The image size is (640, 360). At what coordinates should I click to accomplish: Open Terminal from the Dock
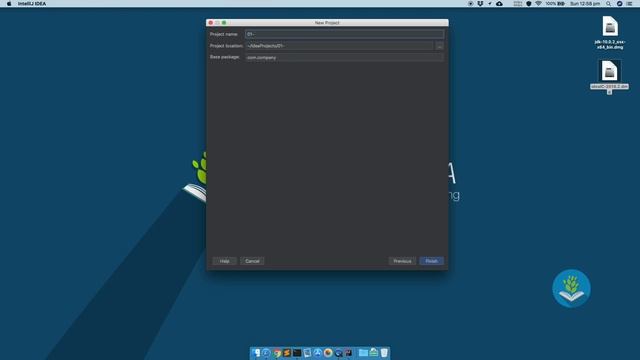click(x=297, y=353)
